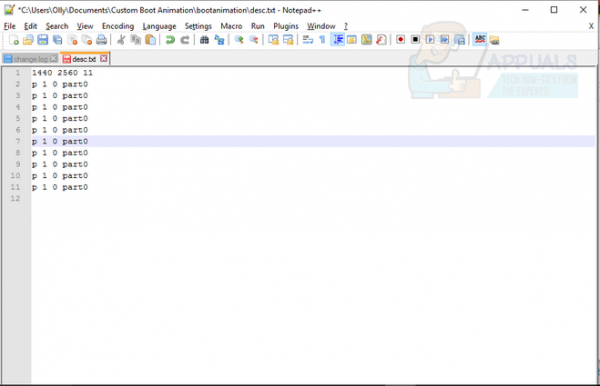
Task: Click the Zoom in magnifier icon
Action: 239,40
